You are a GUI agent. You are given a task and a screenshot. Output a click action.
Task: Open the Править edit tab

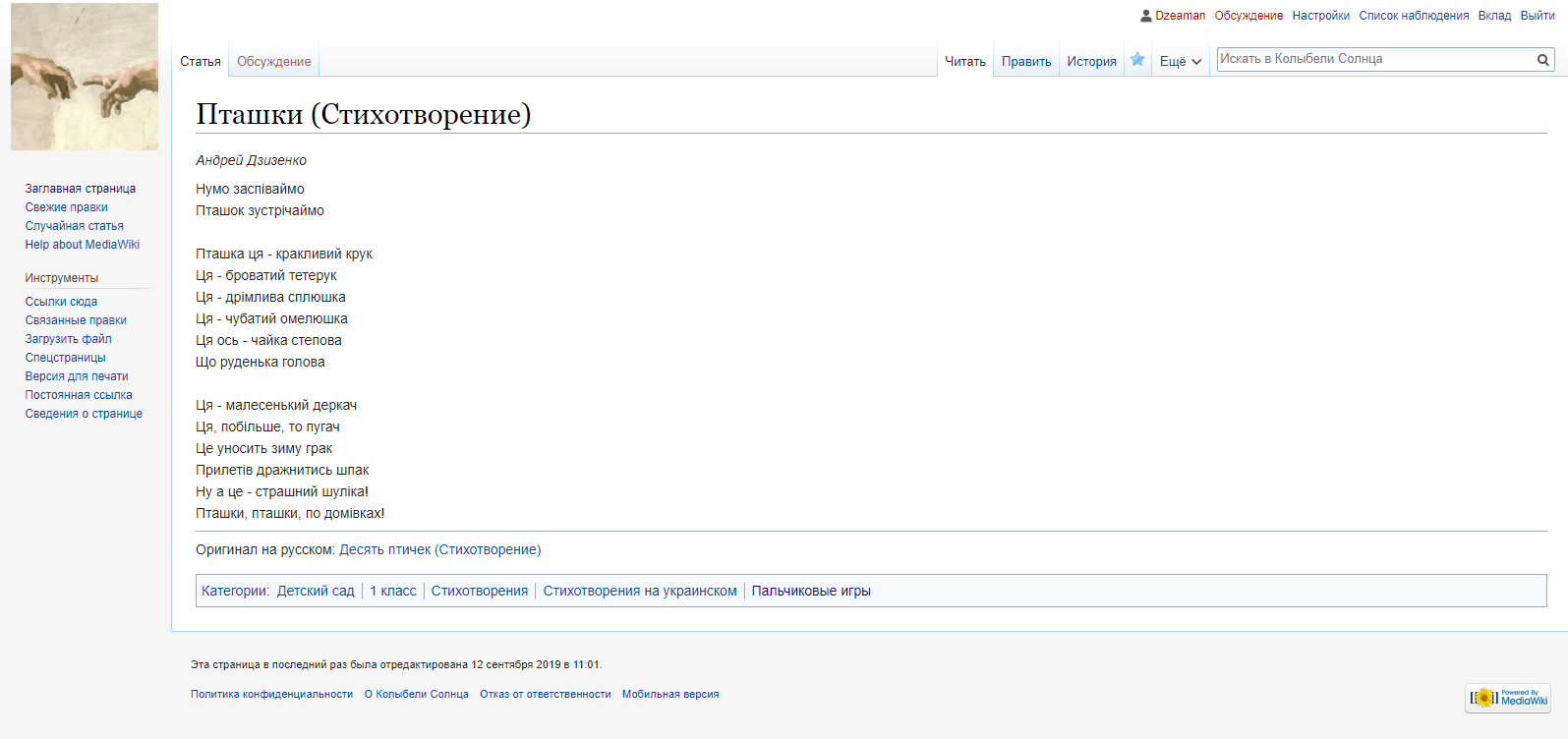(1026, 61)
